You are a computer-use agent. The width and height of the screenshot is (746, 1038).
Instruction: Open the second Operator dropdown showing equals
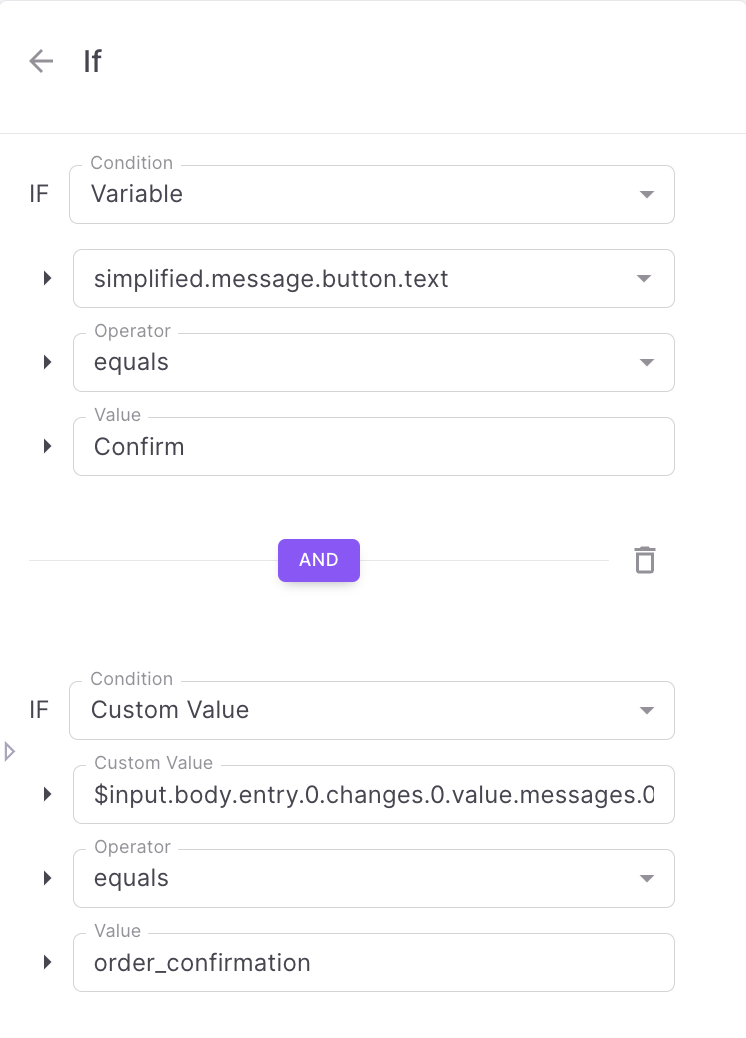[x=373, y=878]
